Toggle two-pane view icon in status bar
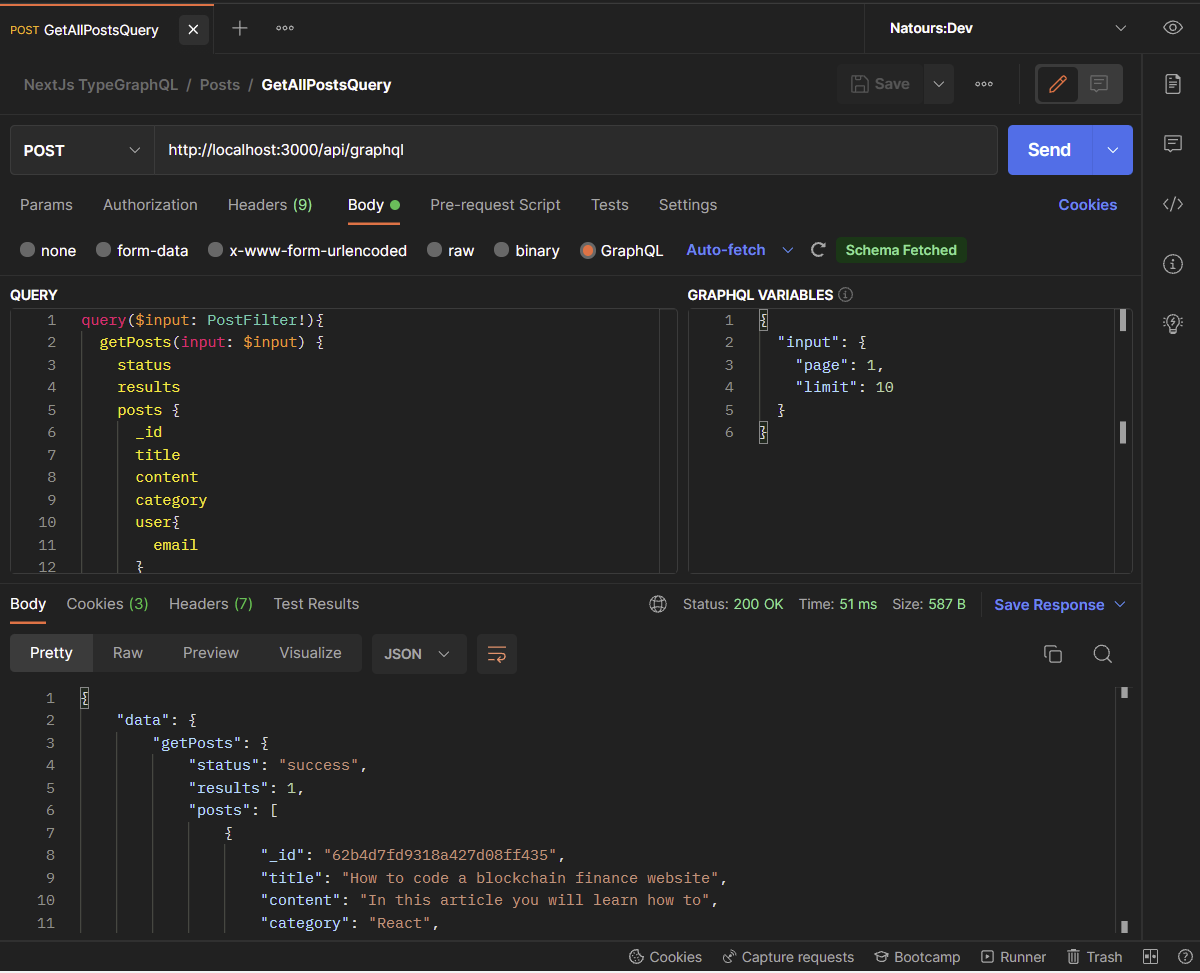Image resolution: width=1200 pixels, height=973 pixels. click(x=1150, y=957)
